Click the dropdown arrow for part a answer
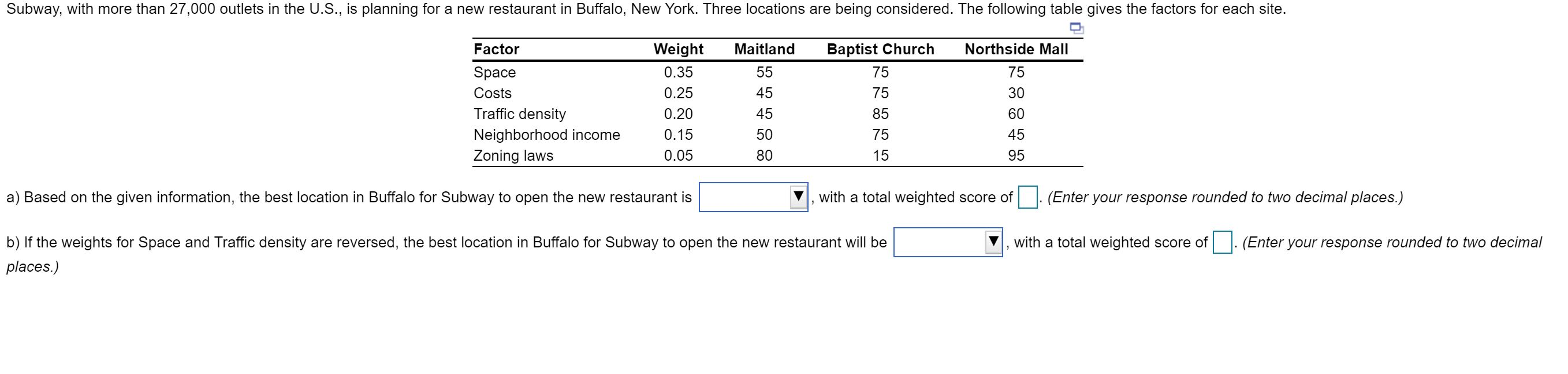Screen dimensions: 1568x374 coord(800,197)
